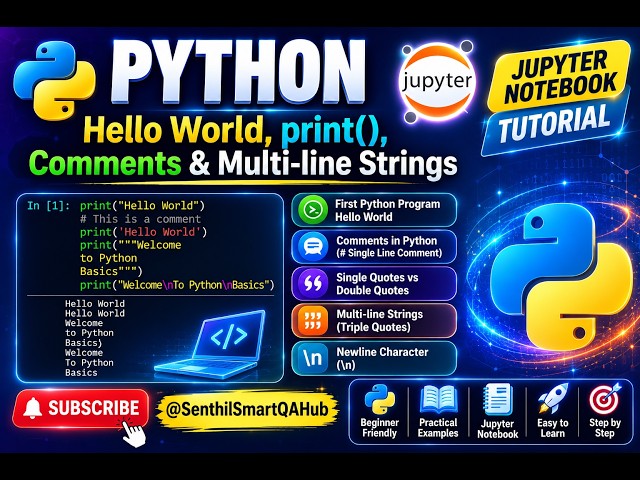Click code line print("Hello World")
The image size is (640, 480).
coord(142,205)
